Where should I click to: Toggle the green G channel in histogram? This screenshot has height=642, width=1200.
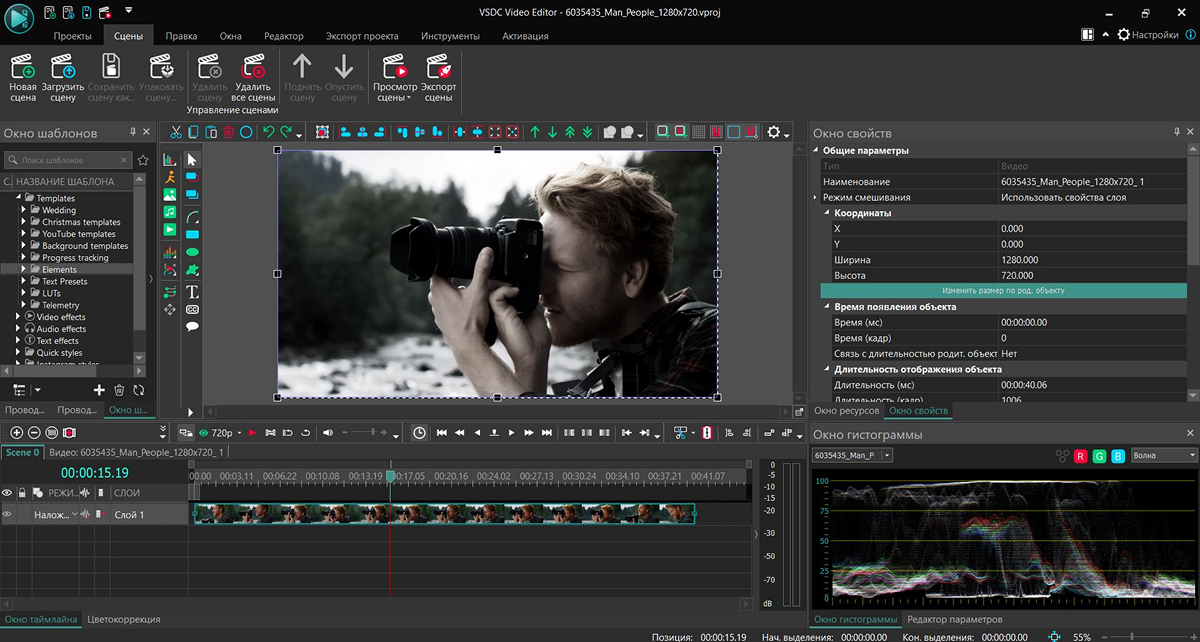(1100, 456)
